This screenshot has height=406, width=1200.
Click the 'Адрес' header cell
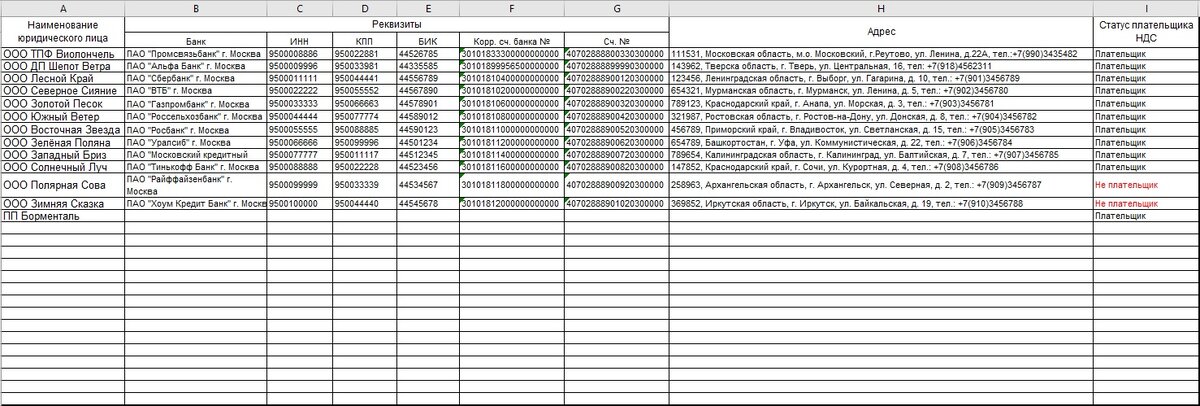[x=881, y=31]
